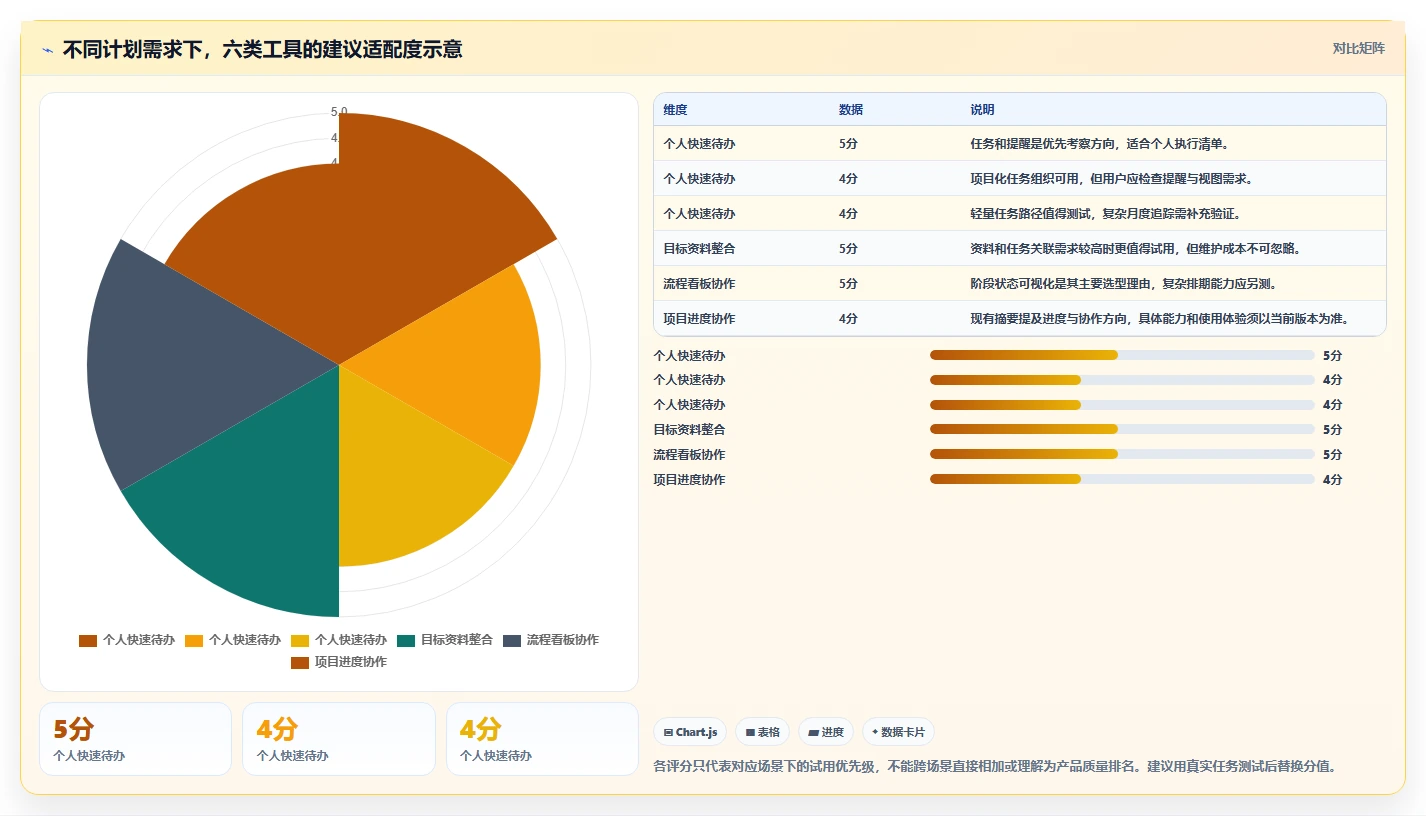The width and height of the screenshot is (1426, 816).
Task: Select the Chart.js tag
Action: (690, 732)
